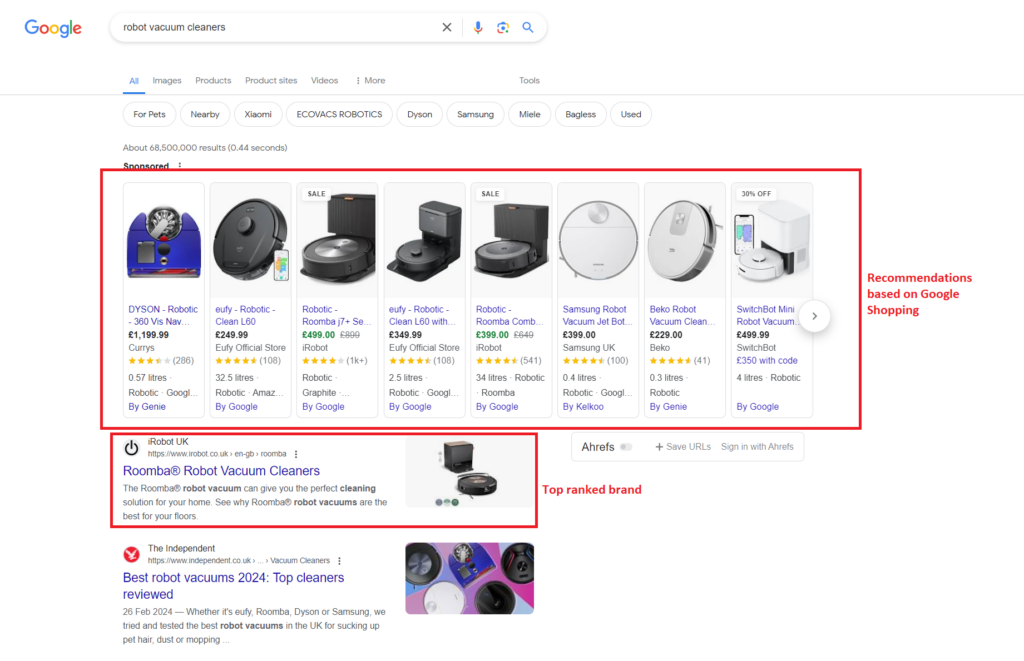Image resolution: width=1024 pixels, height=661 pixels.
Task: Open the DYSON Robotic 360 Vis Nav image
Action: click(x=164, y=242)
